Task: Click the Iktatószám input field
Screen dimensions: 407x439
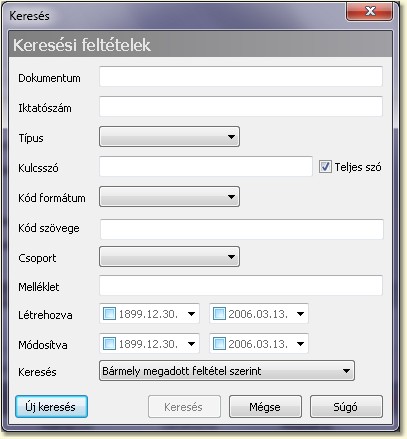Action: (241, 107)
